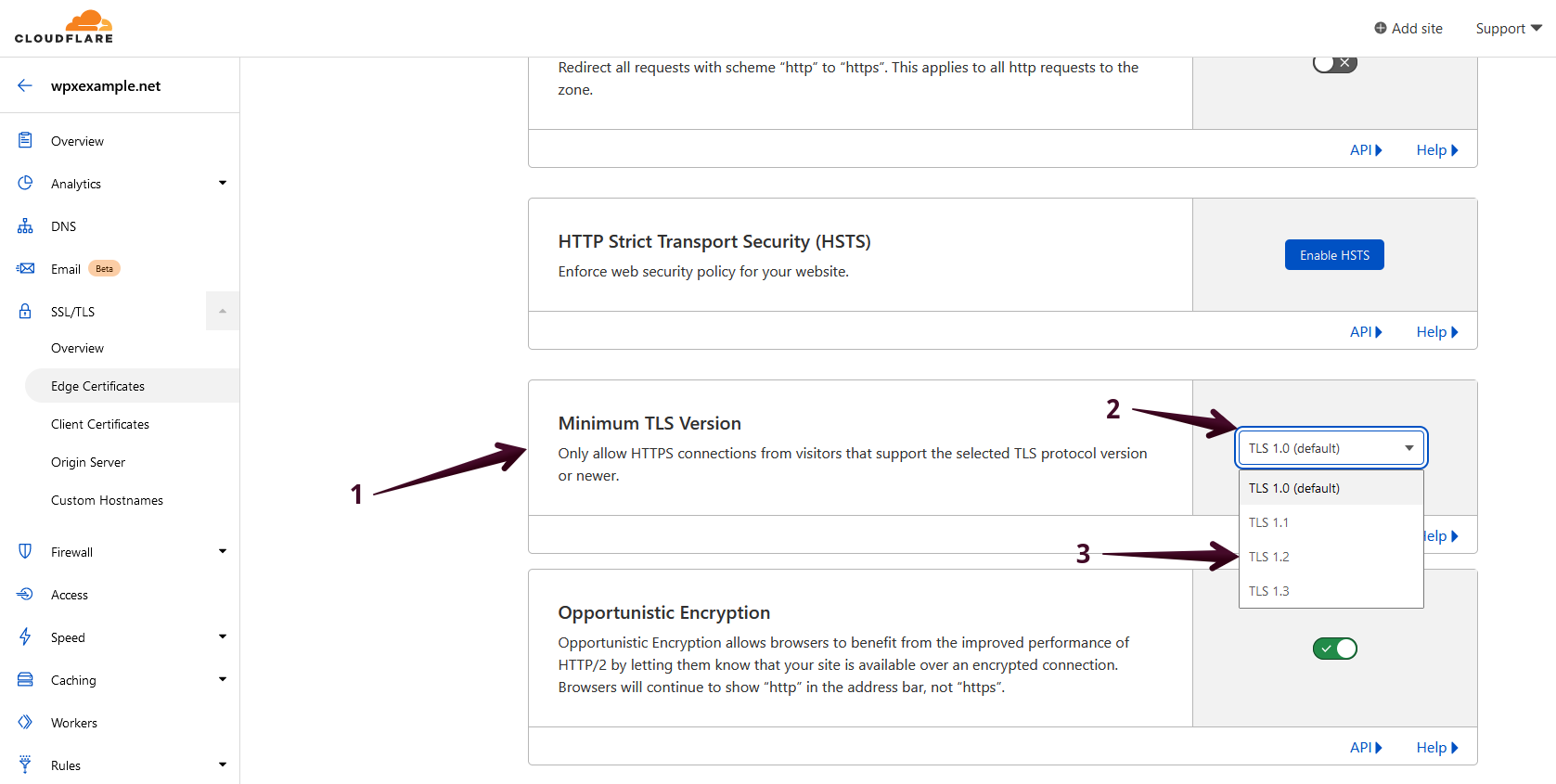
Task: Click the back arrow next to wpxexample.net
Action: pyautogui.click(x=25, y=85)
